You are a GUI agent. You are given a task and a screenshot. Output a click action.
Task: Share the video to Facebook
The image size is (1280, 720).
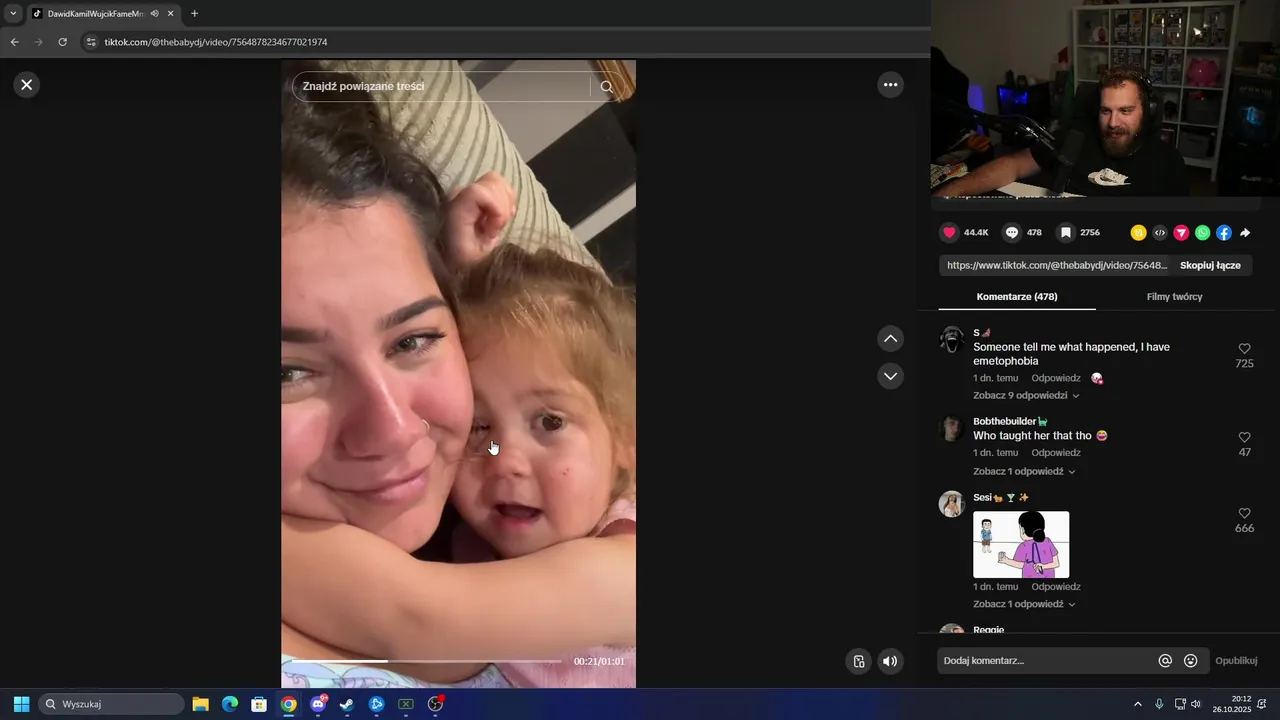(x=1224, y=233)
